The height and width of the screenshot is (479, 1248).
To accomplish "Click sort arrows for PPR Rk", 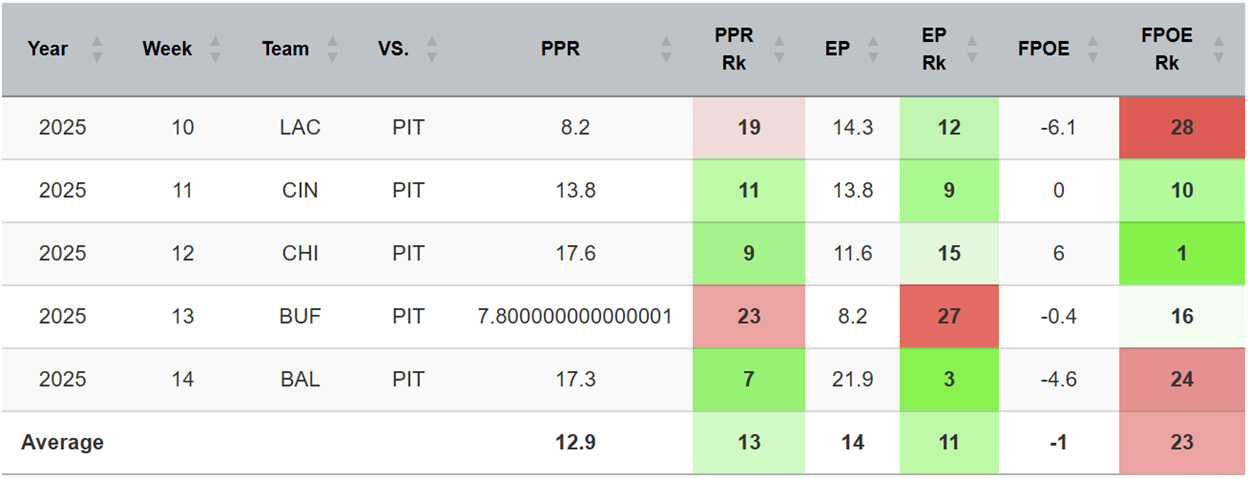I will (x=784, y=49).
